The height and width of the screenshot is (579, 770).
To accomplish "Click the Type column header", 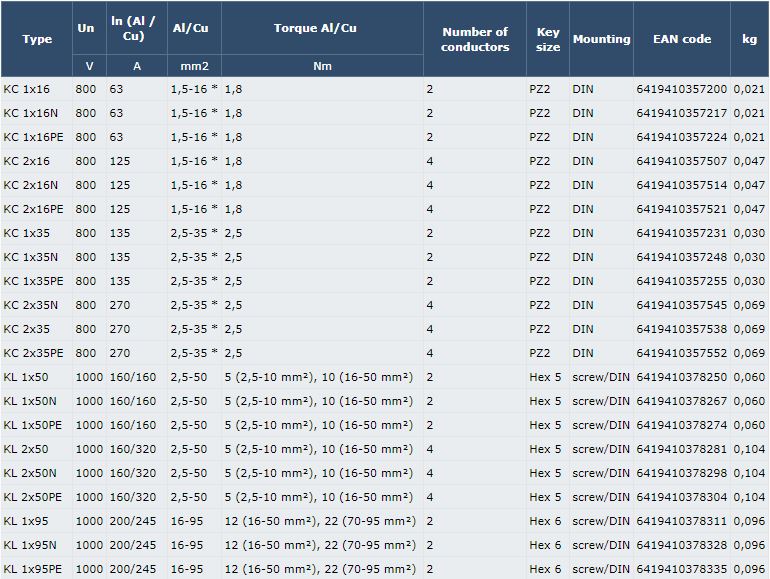I will [37, 39].
